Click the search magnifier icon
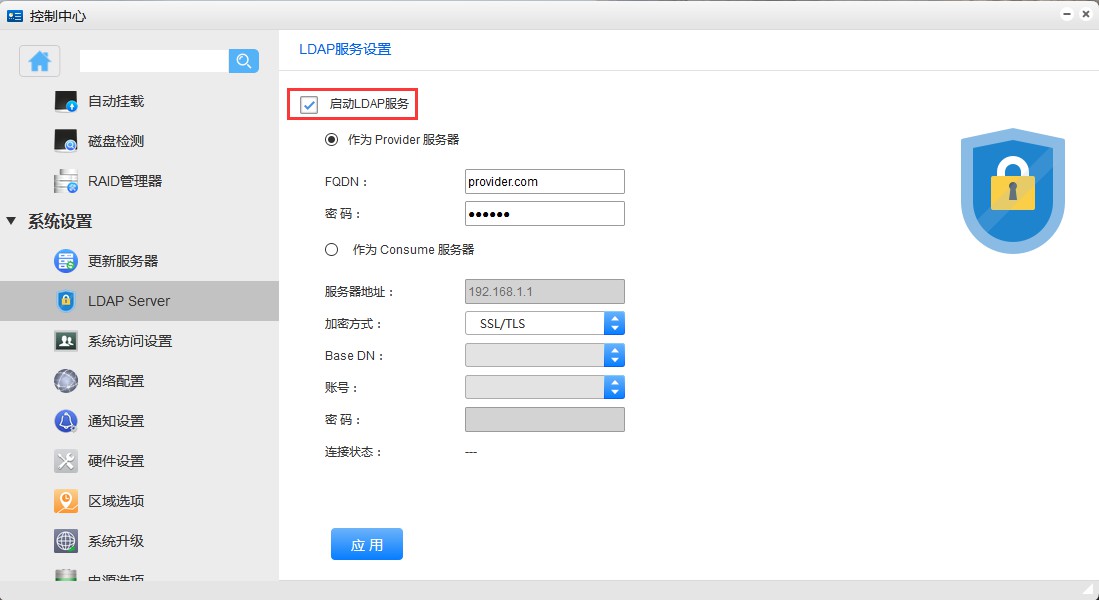1099x600 pixels. coord(244,61)
